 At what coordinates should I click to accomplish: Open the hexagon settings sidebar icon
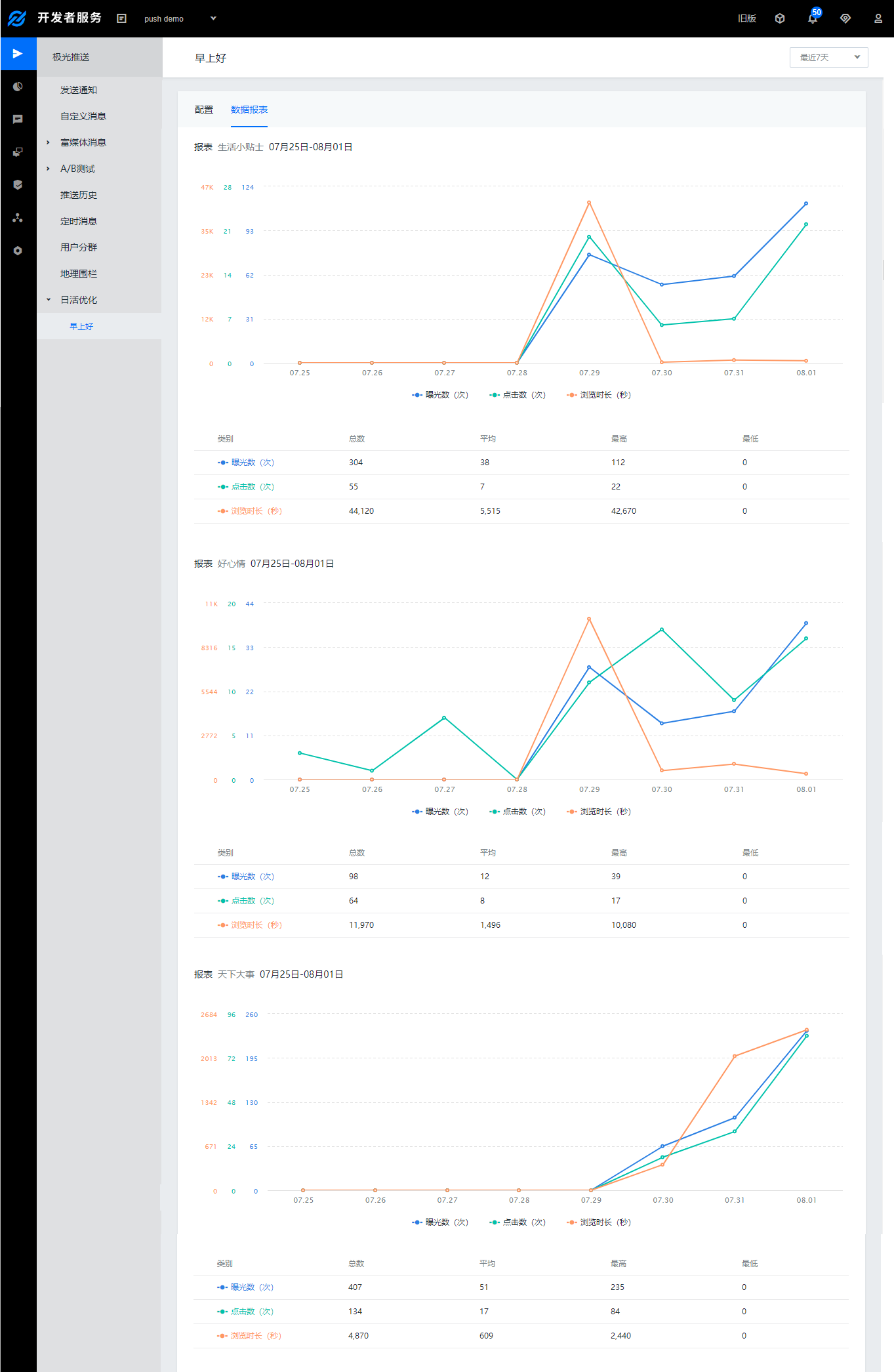point(18,251)
